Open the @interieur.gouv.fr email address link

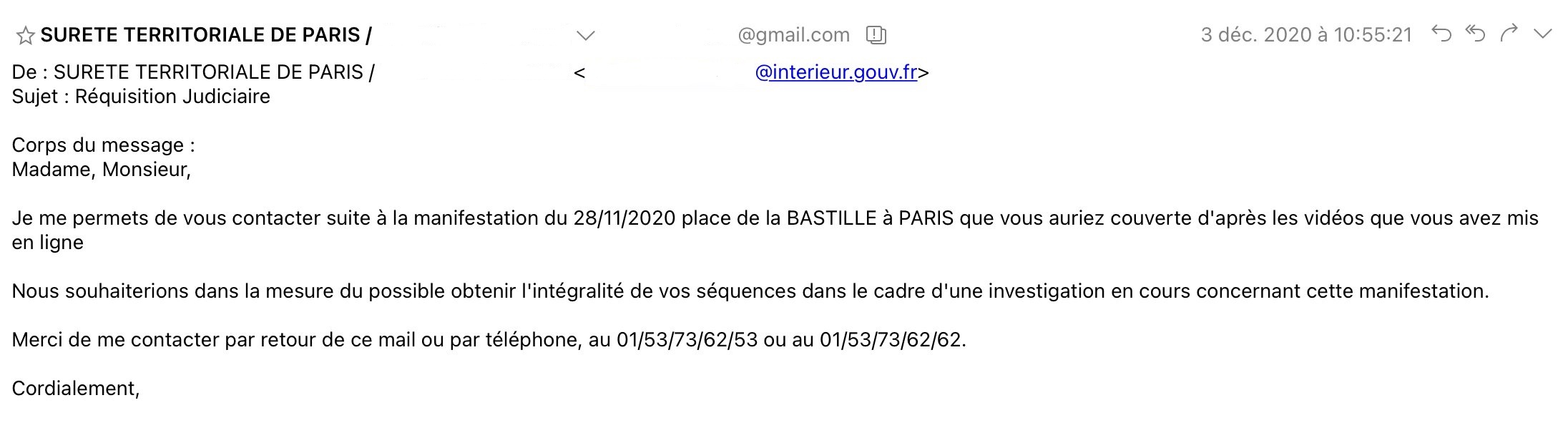(836, 72)
